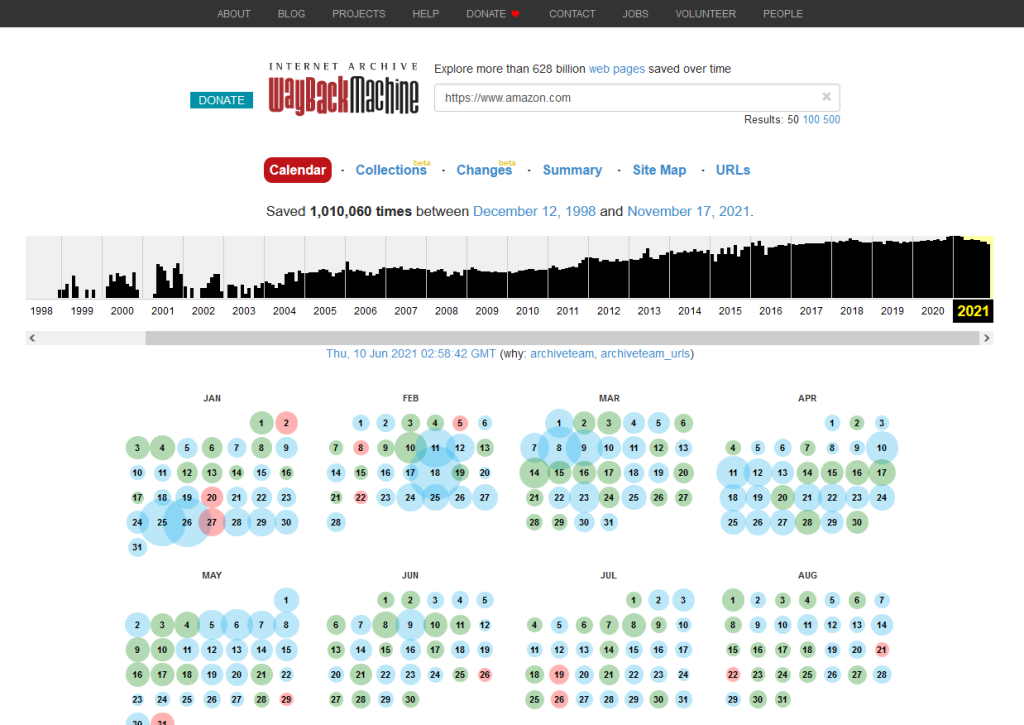The height and width of the screenshot is (725, 1024).
Task: Show 100 results per page
Action: click(810, 120)
